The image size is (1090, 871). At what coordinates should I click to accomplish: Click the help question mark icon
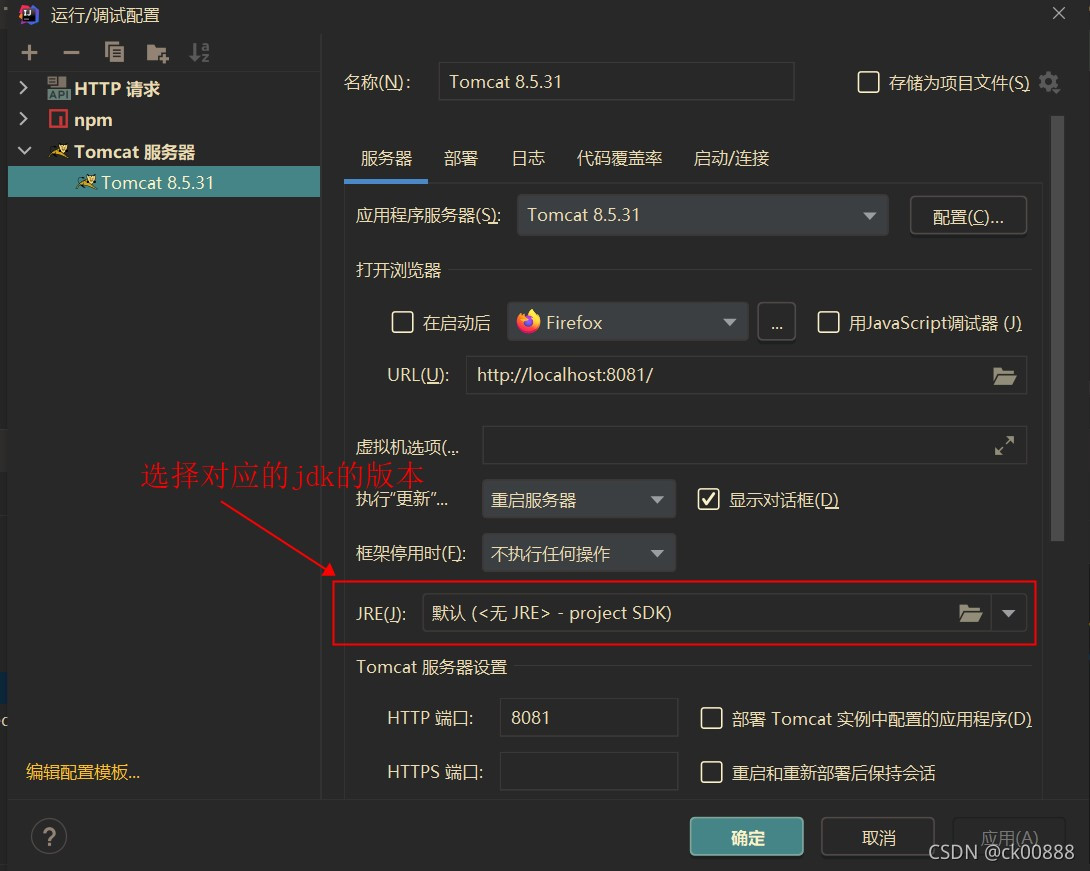(49, 836)
